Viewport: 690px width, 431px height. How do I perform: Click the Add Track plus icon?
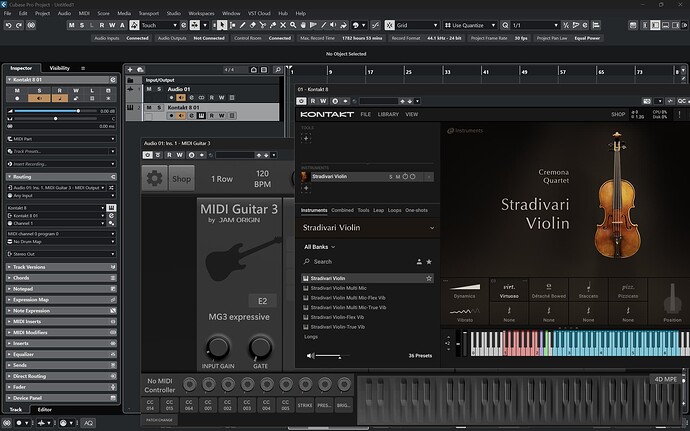(132, 69)
